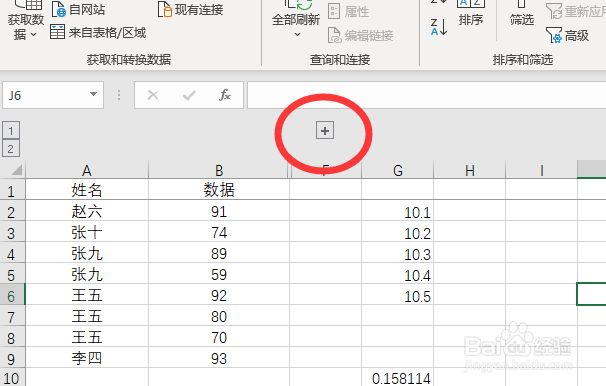606x386 pixels.
Task: Expand grouped columns with plus button
Action: coord(325,131)
